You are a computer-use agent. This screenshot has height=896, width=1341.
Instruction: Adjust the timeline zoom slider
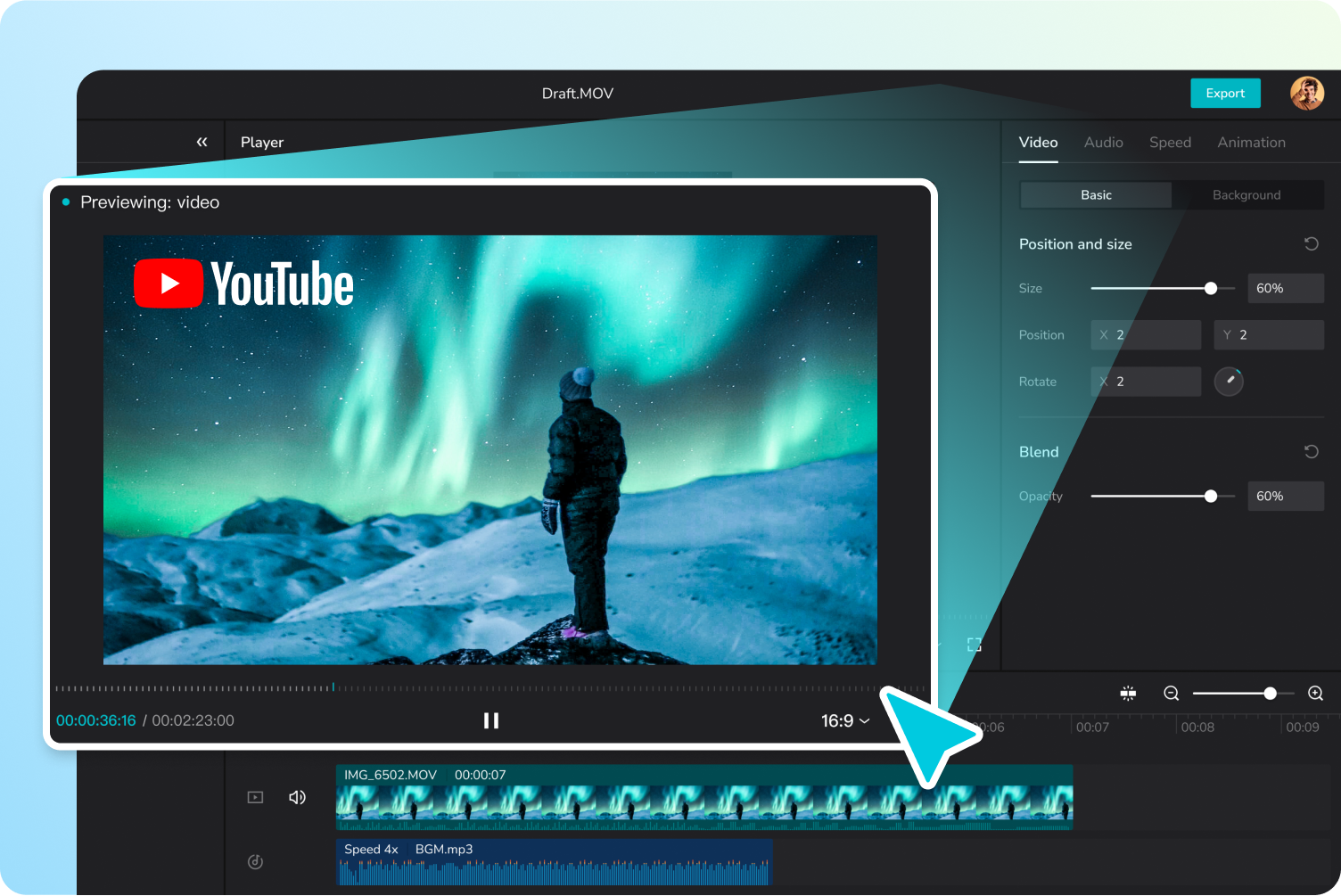point(1270,693)
